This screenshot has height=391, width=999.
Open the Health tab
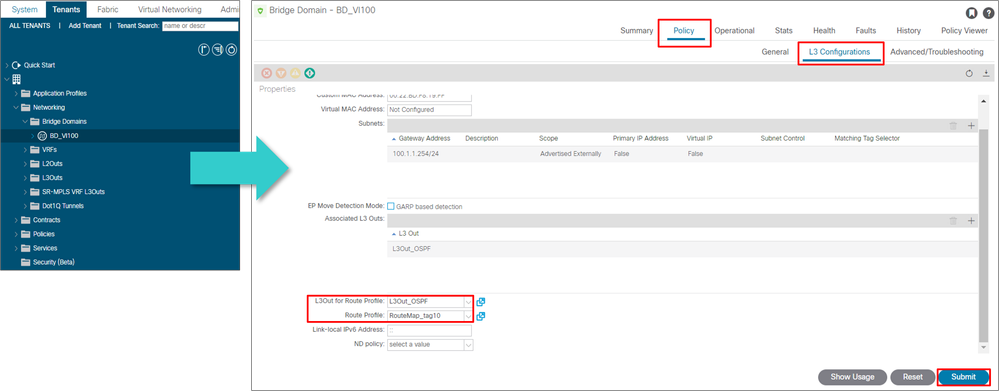pos(824,31)
